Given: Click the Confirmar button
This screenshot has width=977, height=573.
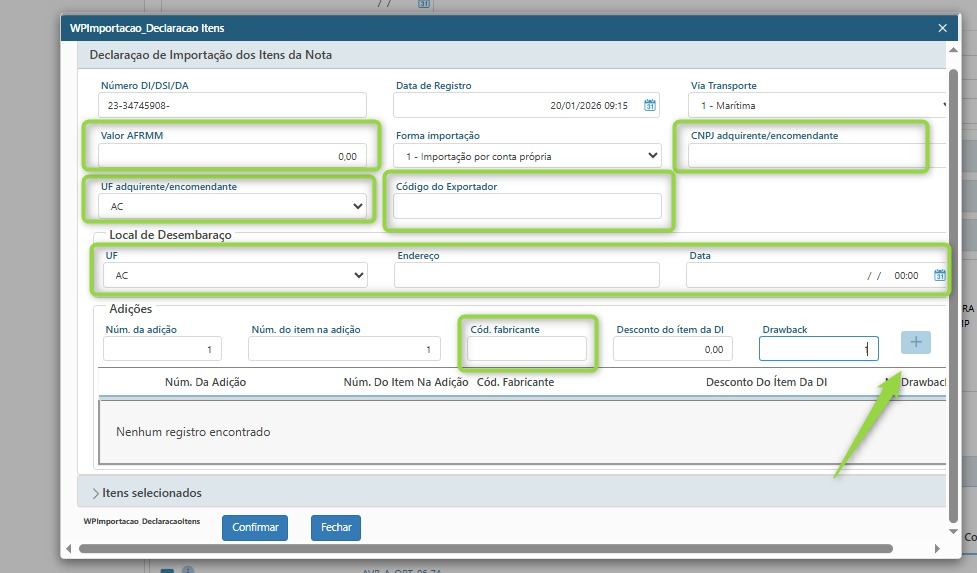Looking at the screenshot, I should tap(255, 527).
